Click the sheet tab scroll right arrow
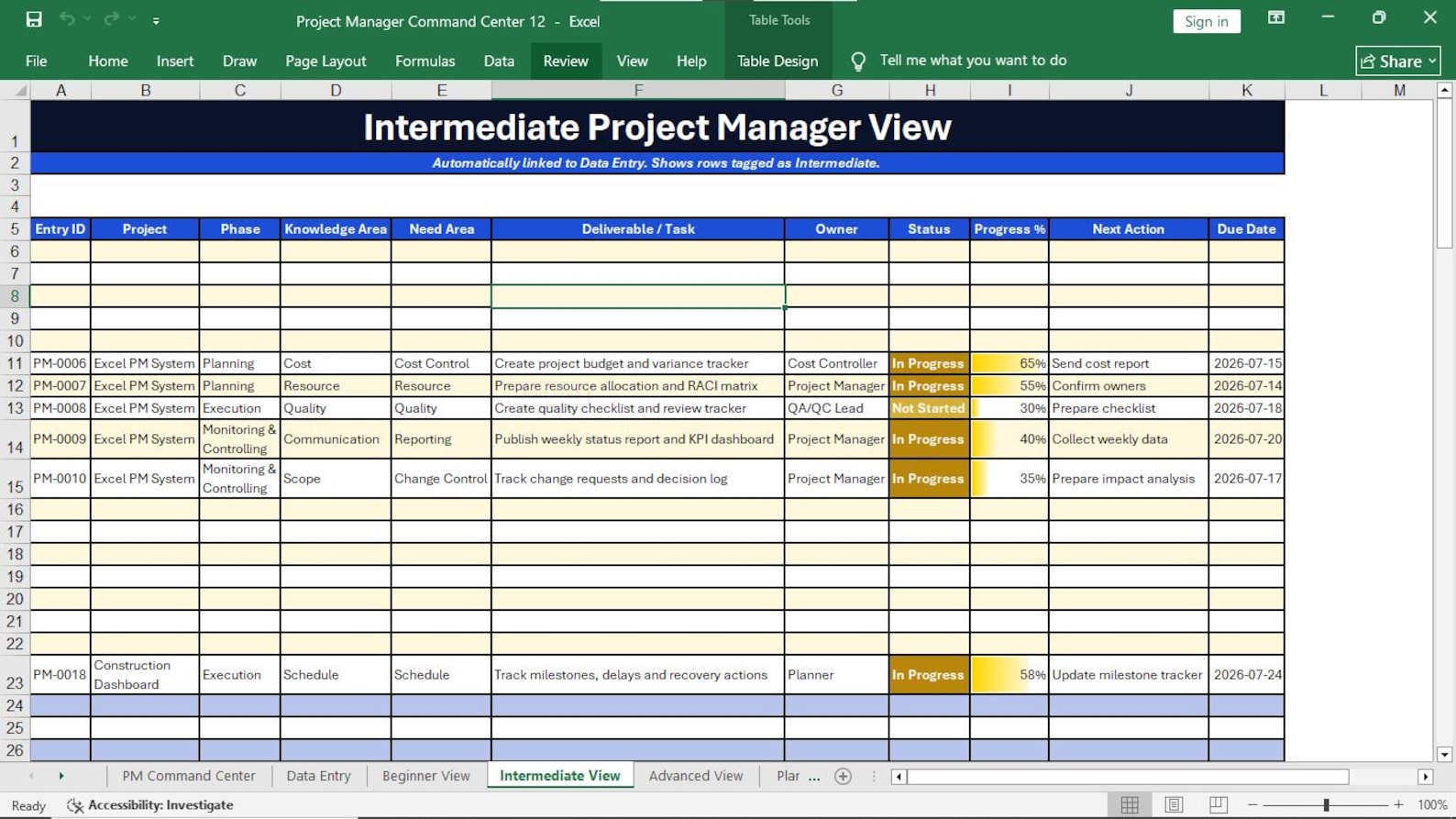1456x819 pixels. click(x=61, y=776)
